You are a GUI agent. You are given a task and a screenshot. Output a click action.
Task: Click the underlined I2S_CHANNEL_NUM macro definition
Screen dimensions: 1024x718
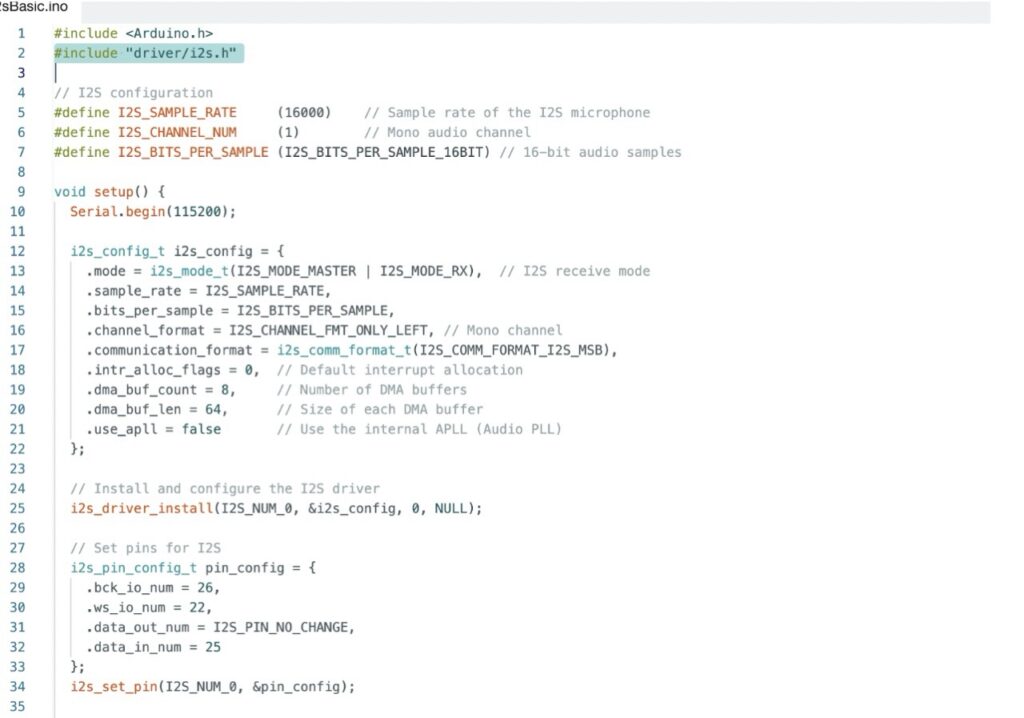click(177, 132)
